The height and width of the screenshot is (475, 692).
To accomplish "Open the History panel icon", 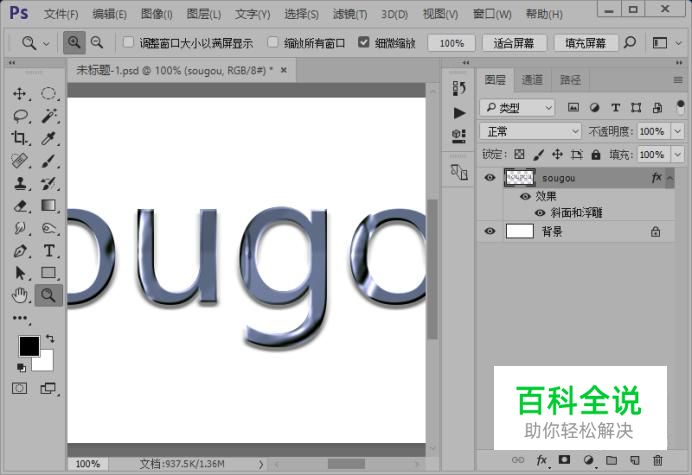I will tap(459, 88).
